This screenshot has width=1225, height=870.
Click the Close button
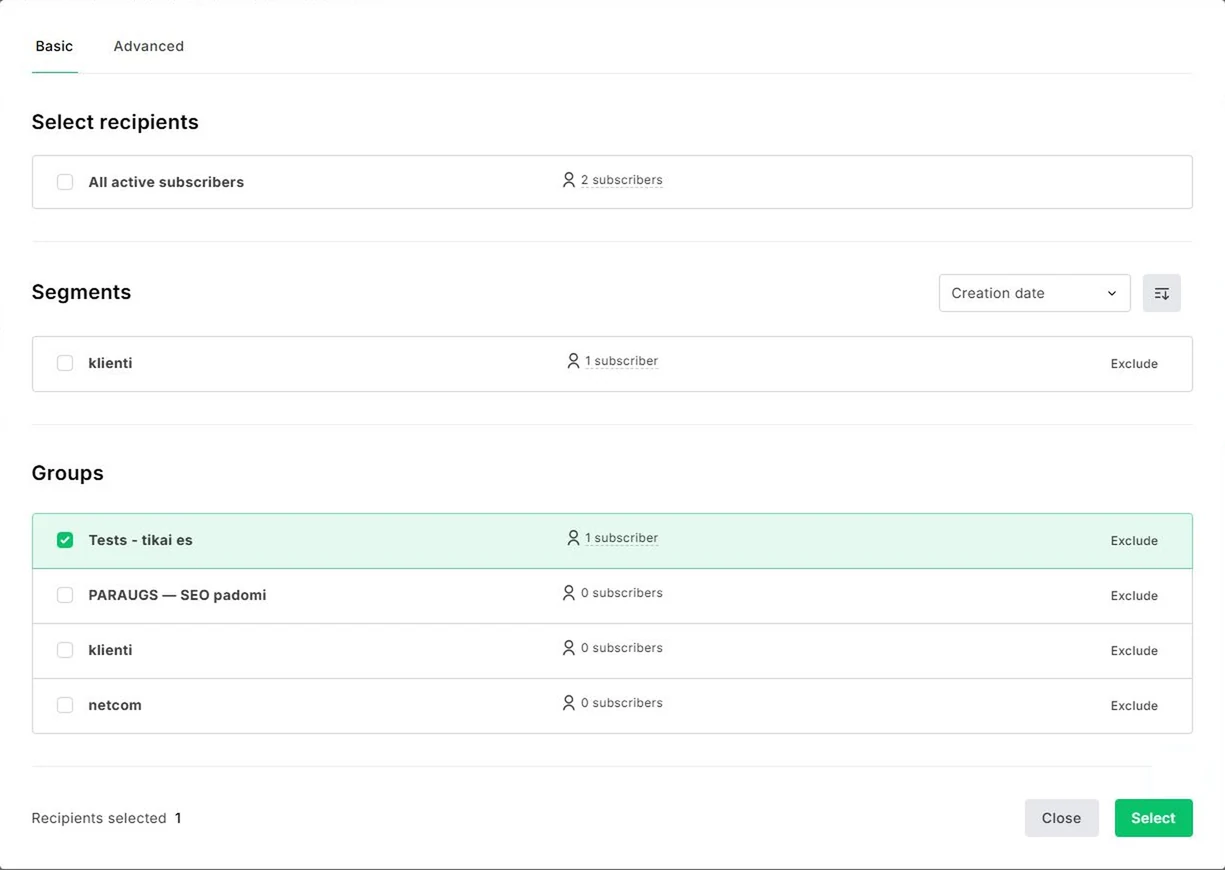pyautogui.click(x=1061, y=818)
